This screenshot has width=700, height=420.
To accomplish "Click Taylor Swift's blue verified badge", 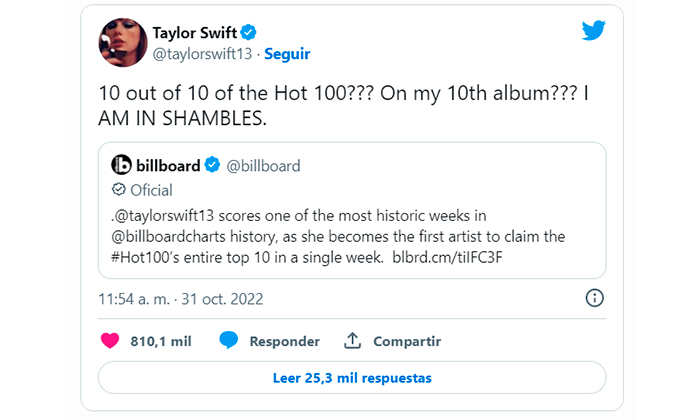I will (x=248, y=33).
